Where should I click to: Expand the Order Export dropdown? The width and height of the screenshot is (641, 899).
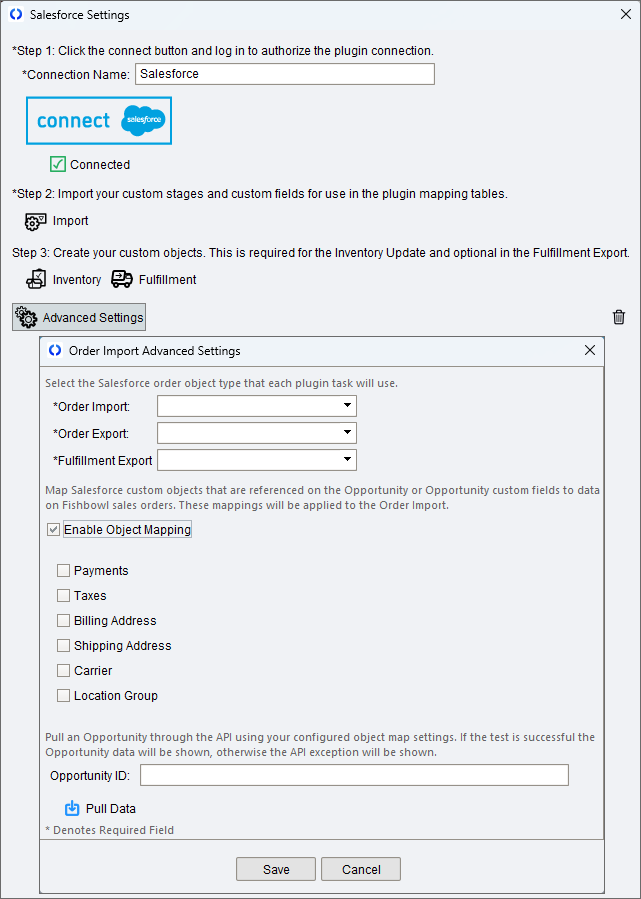pyautogui.click(x=346, y=433)
